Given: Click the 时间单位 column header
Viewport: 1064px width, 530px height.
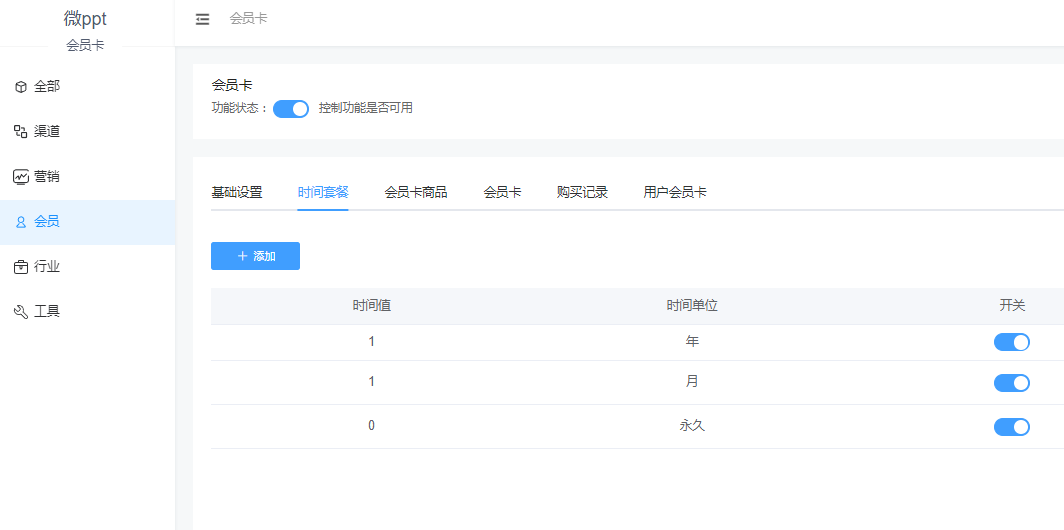Looking at the screenshot, I should (692, 306).
